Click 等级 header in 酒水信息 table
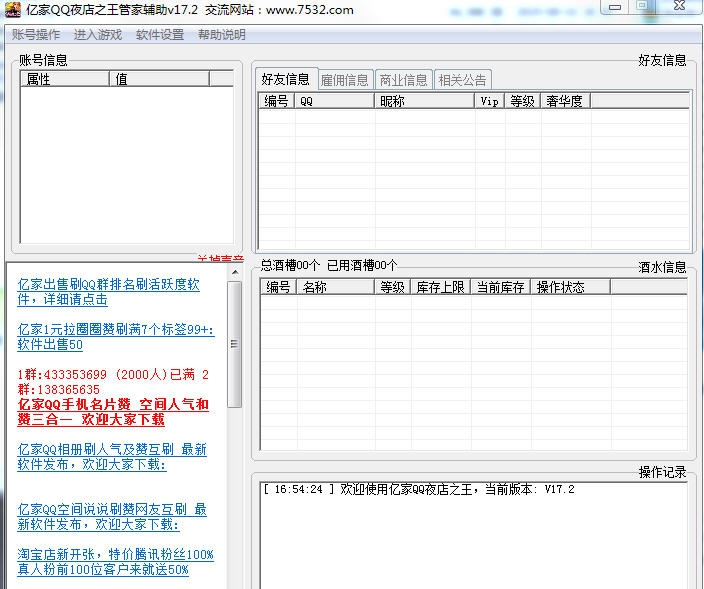 pos(393,287)
